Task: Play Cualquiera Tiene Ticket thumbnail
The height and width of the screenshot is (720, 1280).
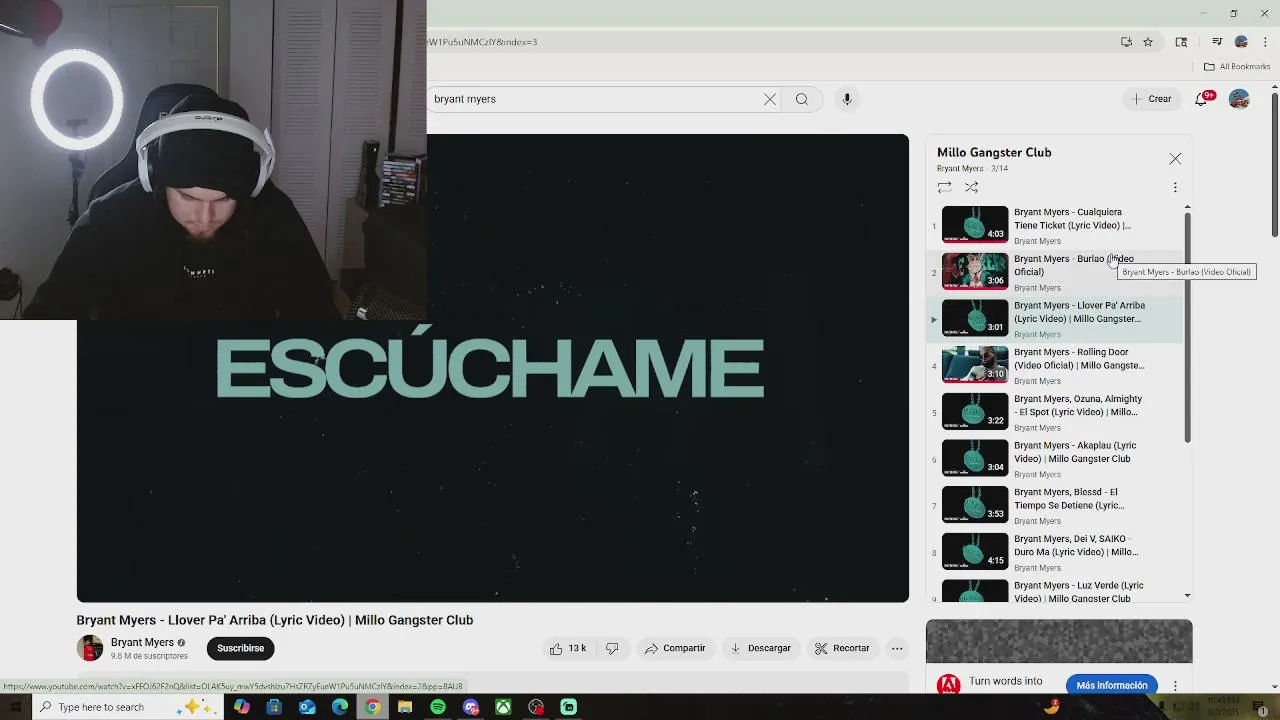Action: click(x=975, y=224)
